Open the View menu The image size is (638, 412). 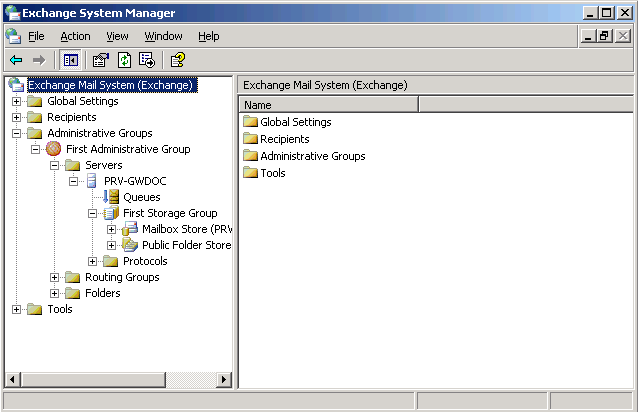tap(117, 36)
